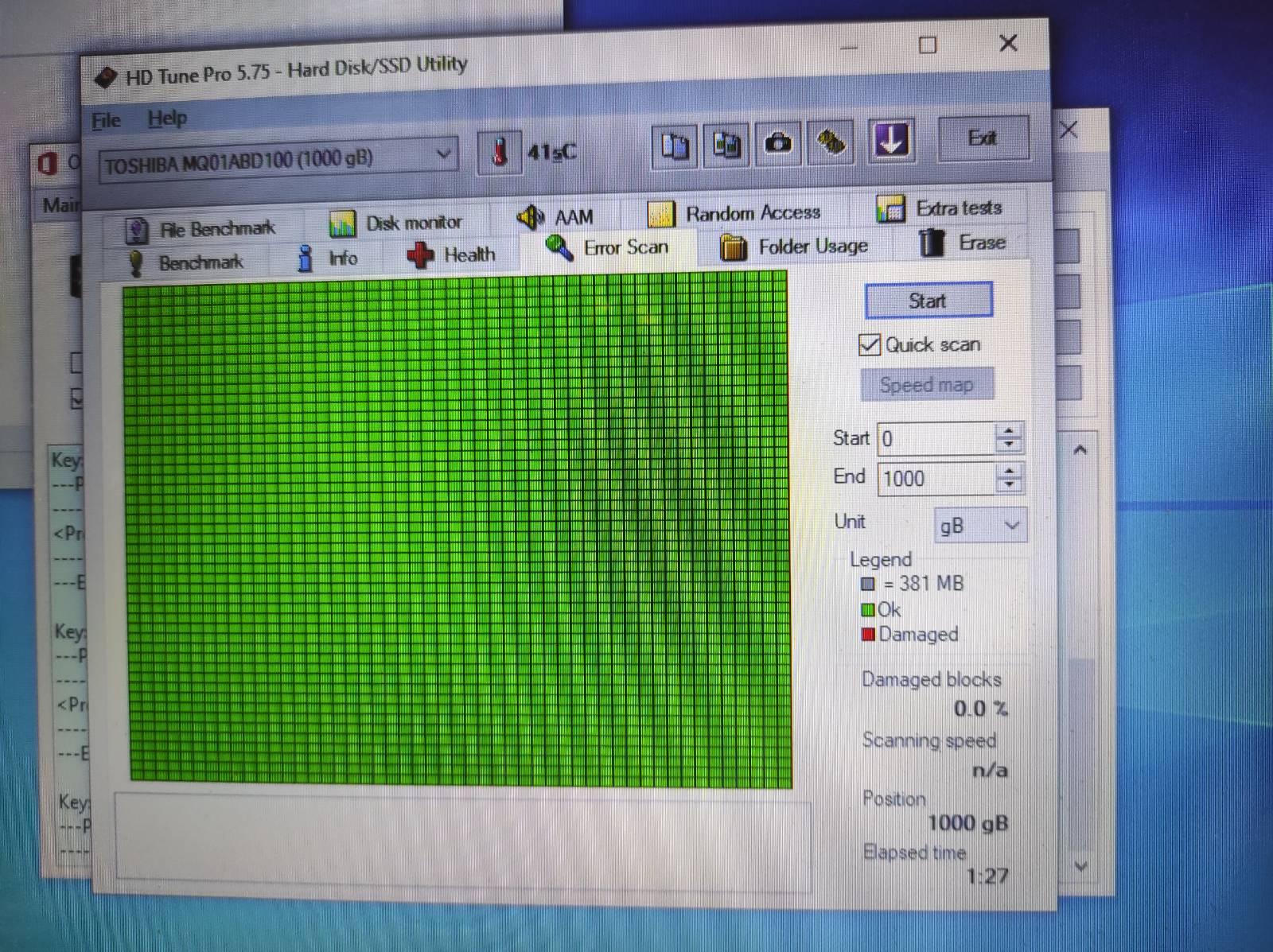
Task: Click the '41°C' temperature reading
Action: (x=551, y=151)
